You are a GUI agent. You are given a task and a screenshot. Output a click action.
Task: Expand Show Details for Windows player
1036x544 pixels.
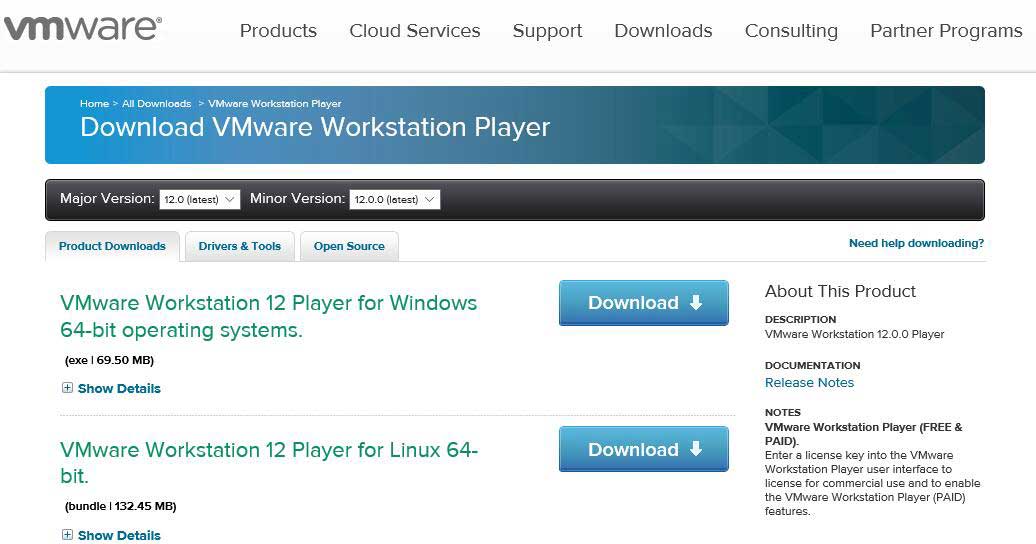point(119,388)
